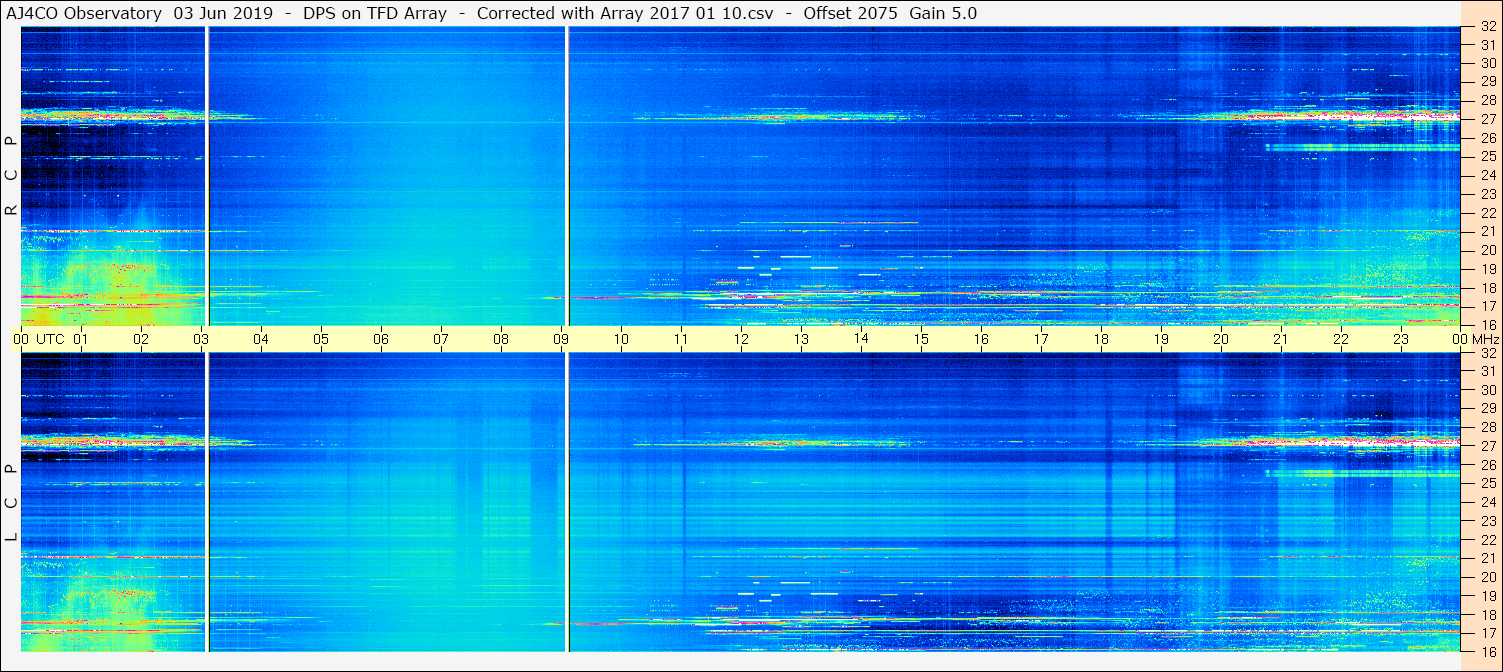Image resolution: width=1503 pixels, height=672 pixels.
Task: Click the 24 MHz label on the lower LCP scale
Action: (1488, 502)
